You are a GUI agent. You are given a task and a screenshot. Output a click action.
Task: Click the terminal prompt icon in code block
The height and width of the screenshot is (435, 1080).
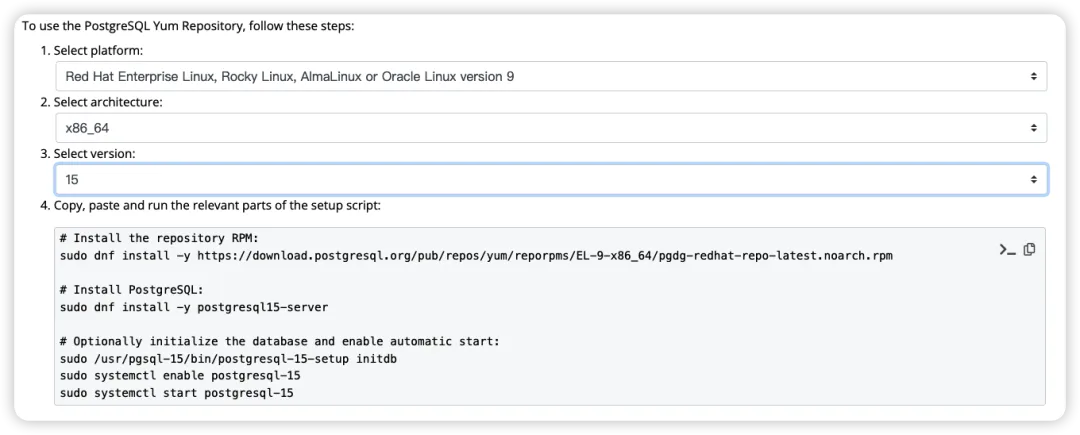pos(1007,249)
